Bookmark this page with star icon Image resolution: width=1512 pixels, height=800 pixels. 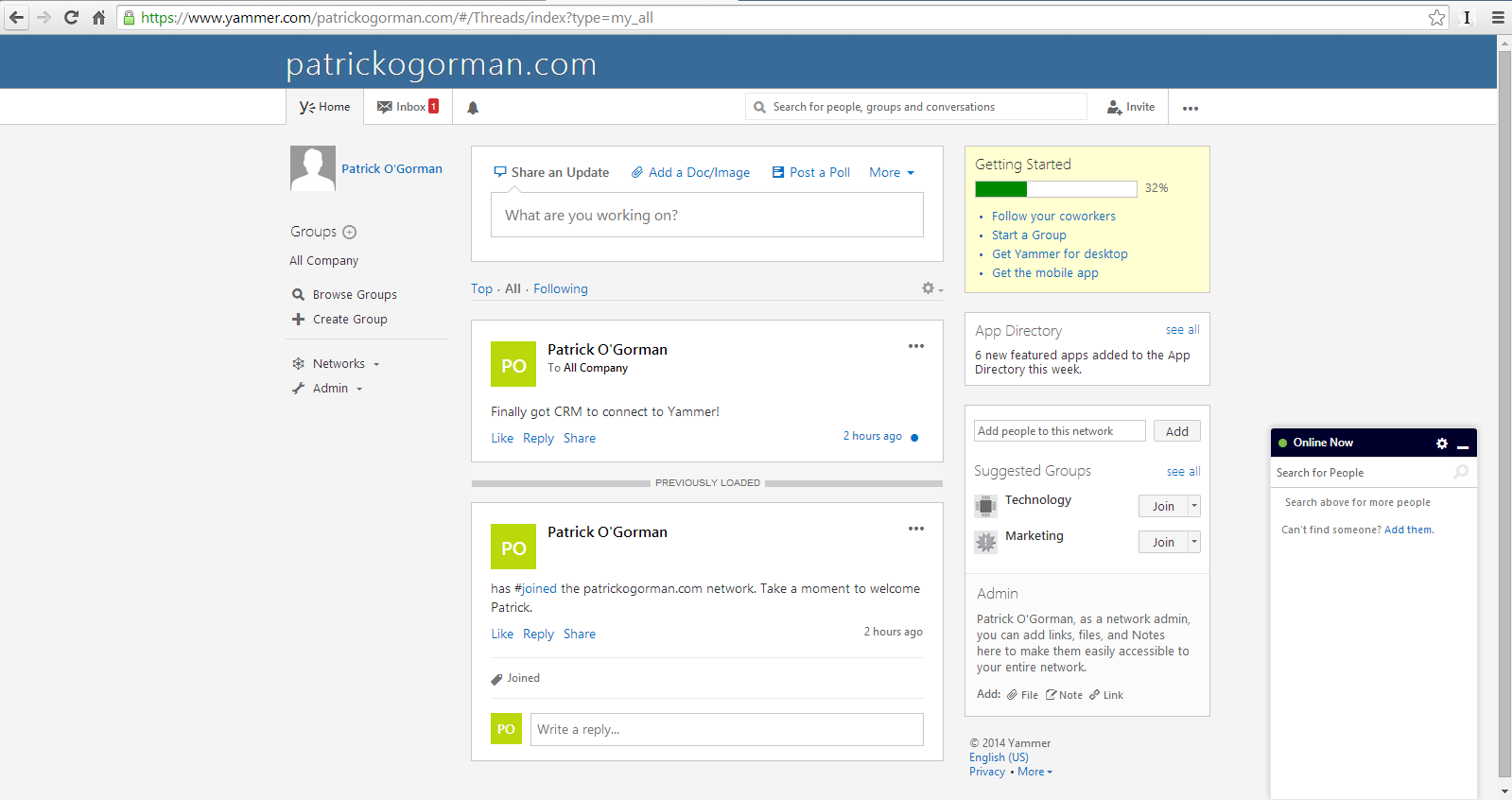(x=1436, y=17)
